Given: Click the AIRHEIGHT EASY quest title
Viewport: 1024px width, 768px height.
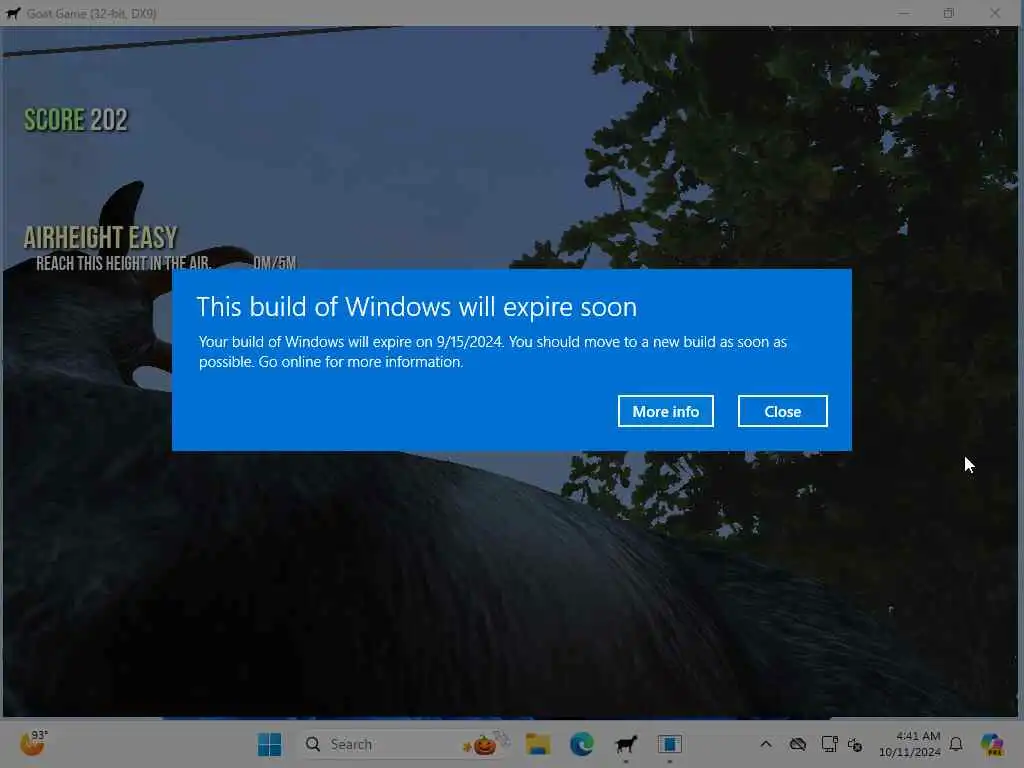Looking at the screenshot, I should (x=101, y=237).
